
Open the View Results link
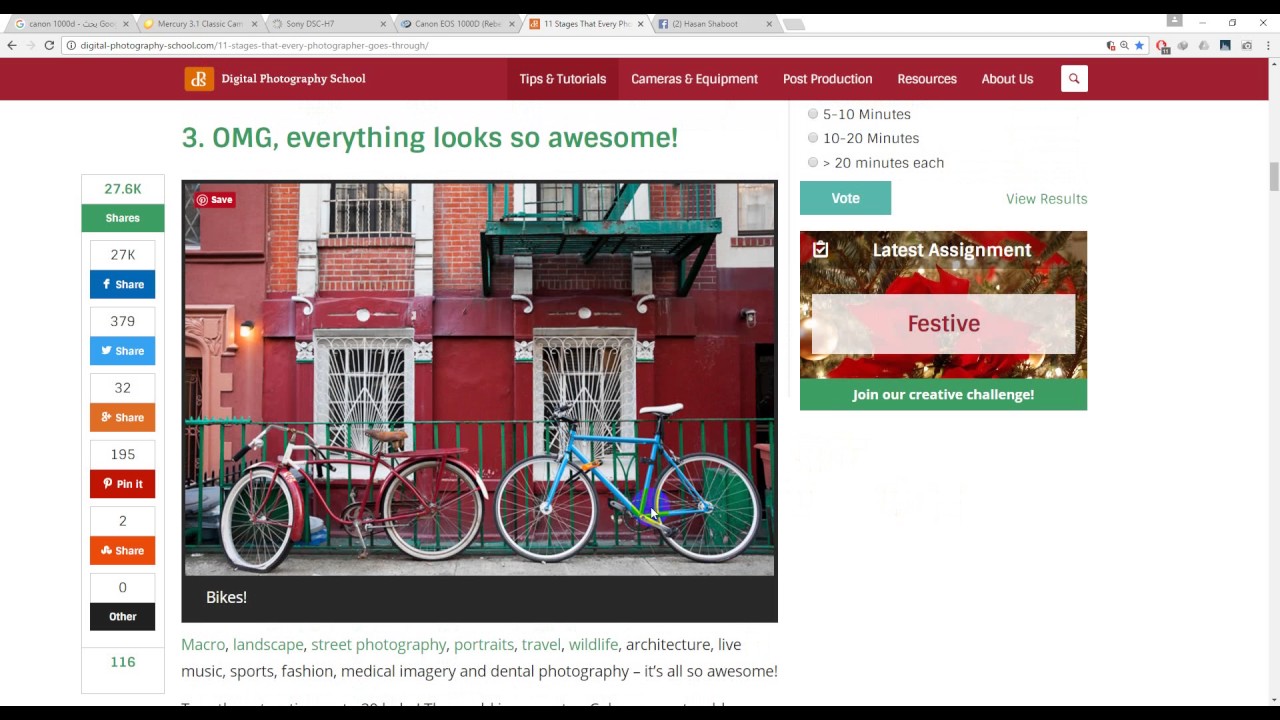coord(1046,199)
